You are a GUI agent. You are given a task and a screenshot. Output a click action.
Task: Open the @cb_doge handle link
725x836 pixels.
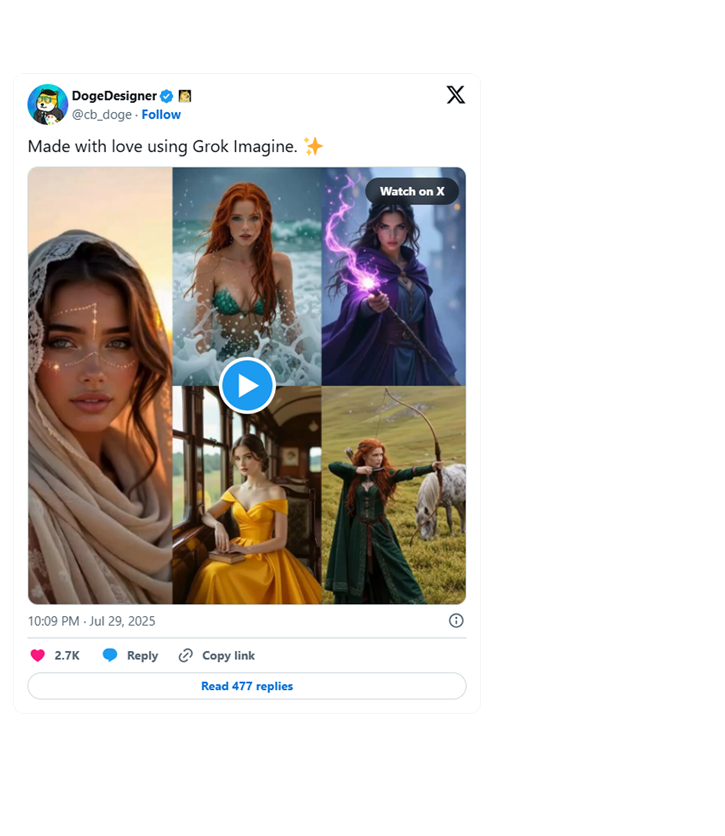tap(101, 115)
